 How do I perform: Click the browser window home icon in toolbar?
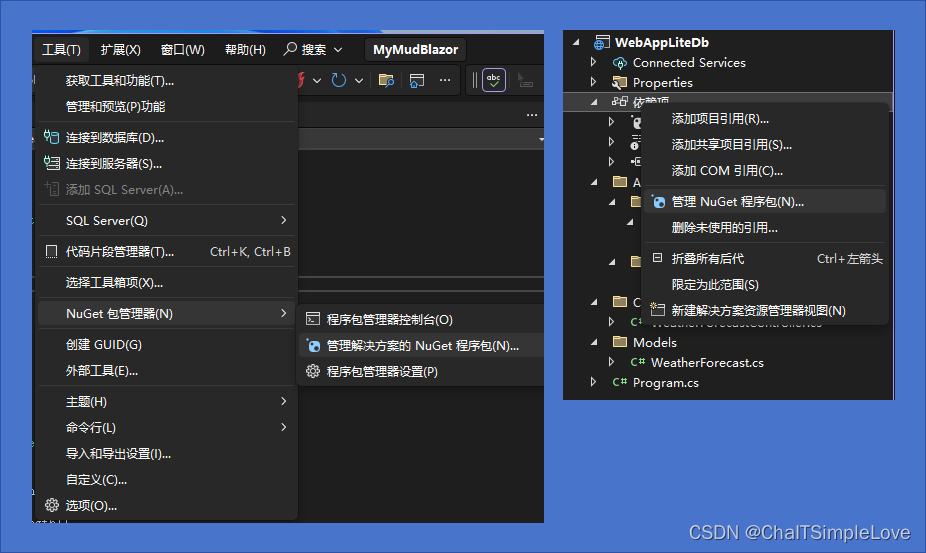(417, 80)
